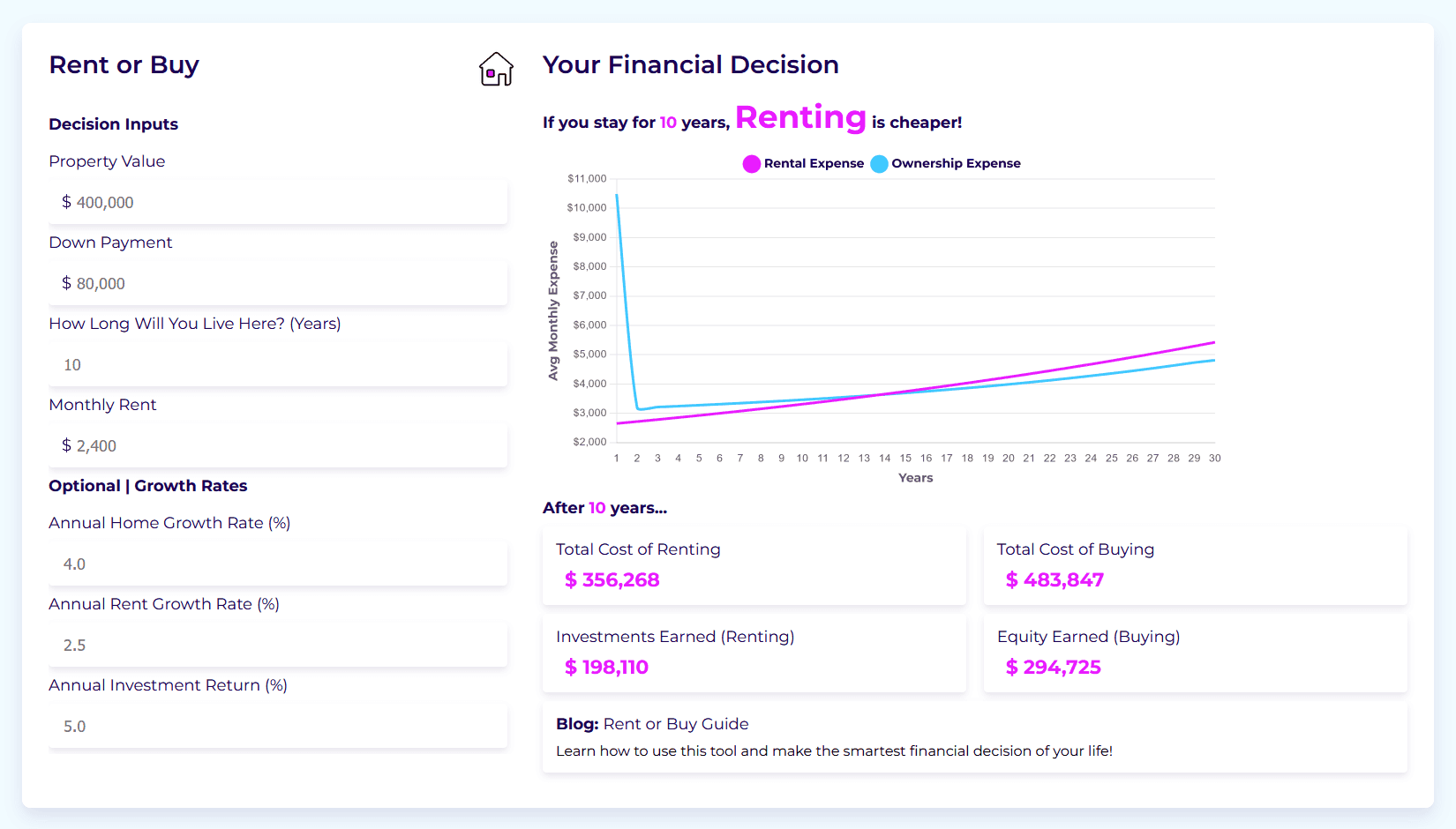Click the Your Financial Decision heading
The width and height of the screenshot is (1456, 829).
point(691,65)
